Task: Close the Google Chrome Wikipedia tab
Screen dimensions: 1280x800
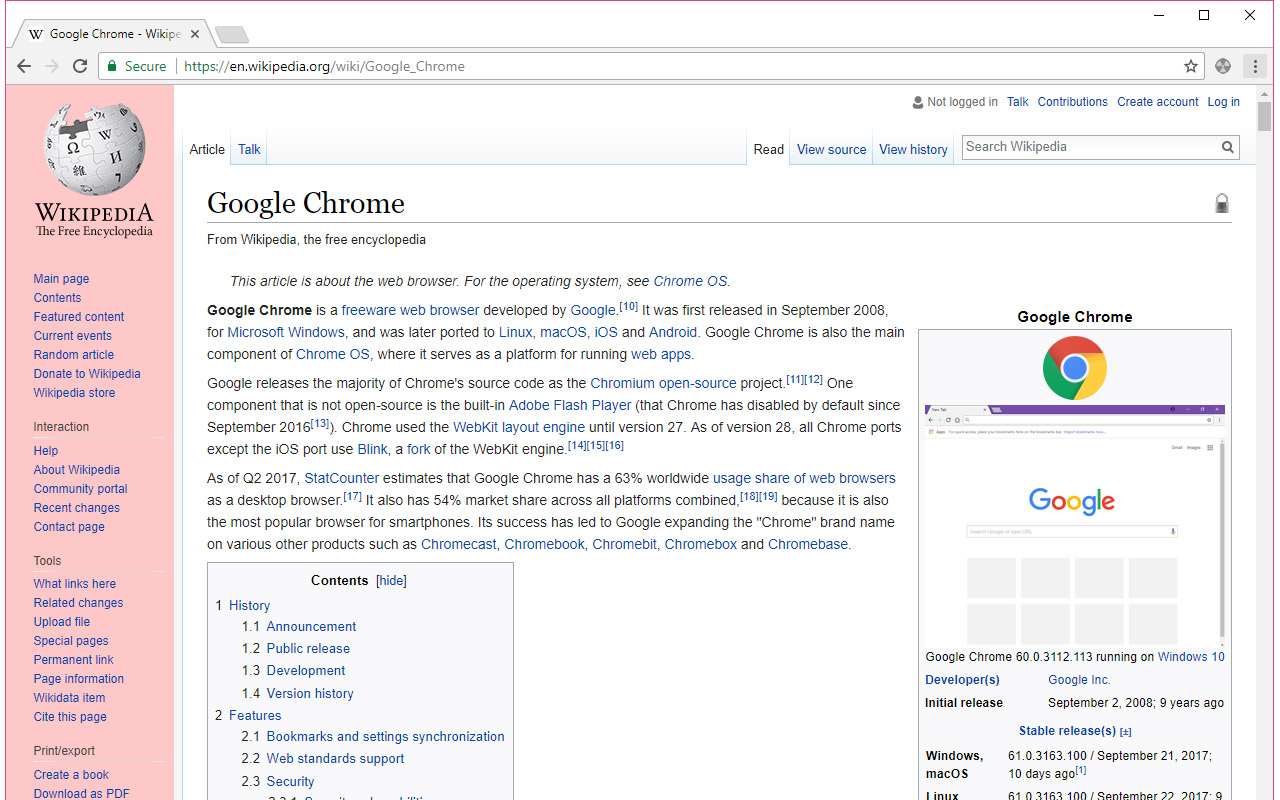Action: click(195, 34)
